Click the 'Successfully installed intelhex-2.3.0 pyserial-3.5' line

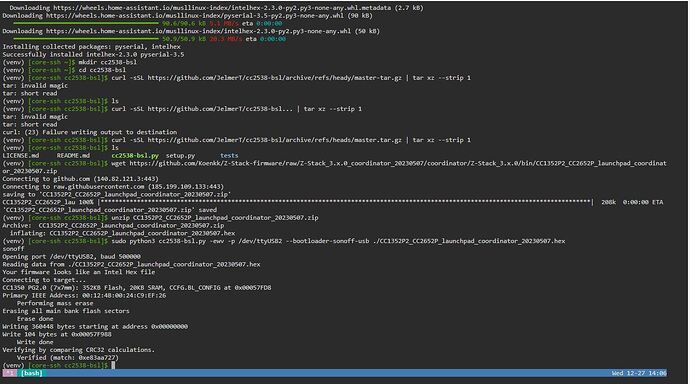click(93, 55)
